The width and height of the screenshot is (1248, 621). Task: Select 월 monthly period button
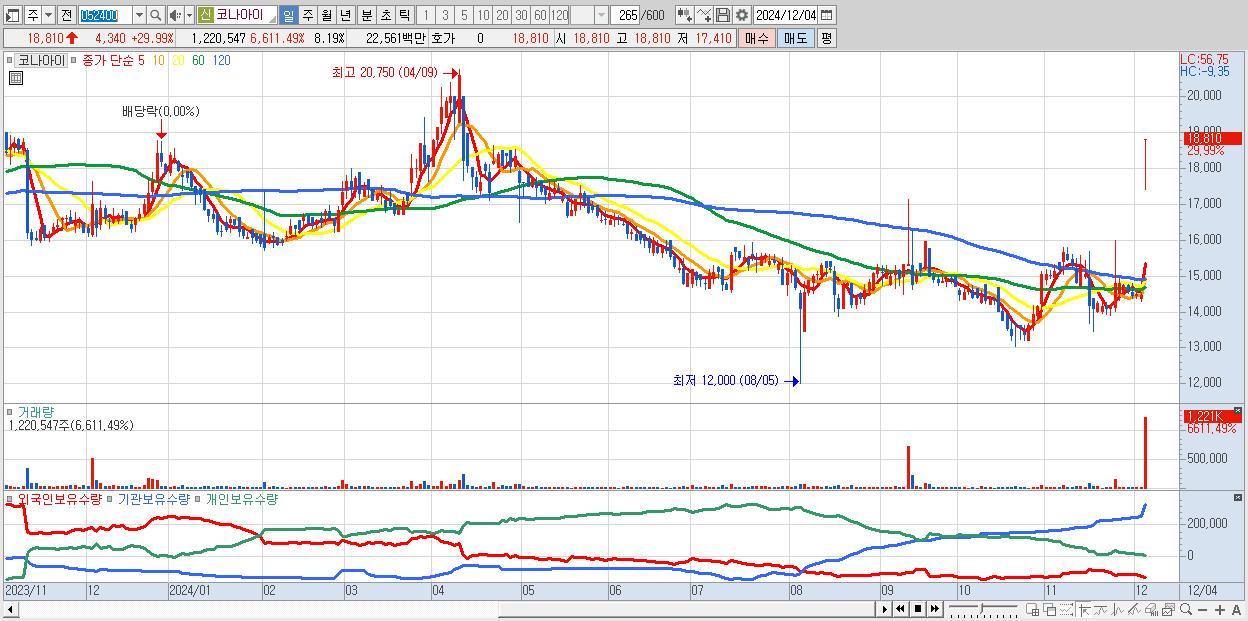point(327,15)
